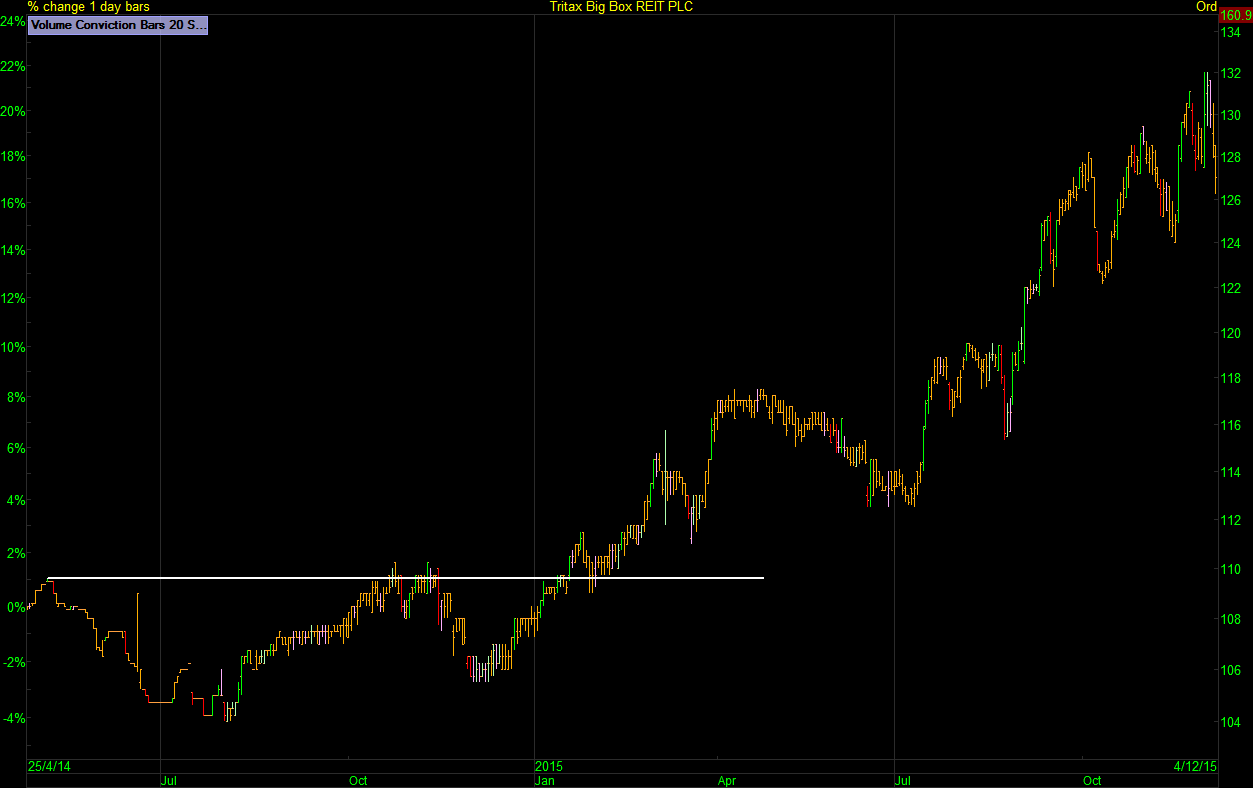
Task: Click the Volume Conviction Bars indicator label
Action: (118, 26)
